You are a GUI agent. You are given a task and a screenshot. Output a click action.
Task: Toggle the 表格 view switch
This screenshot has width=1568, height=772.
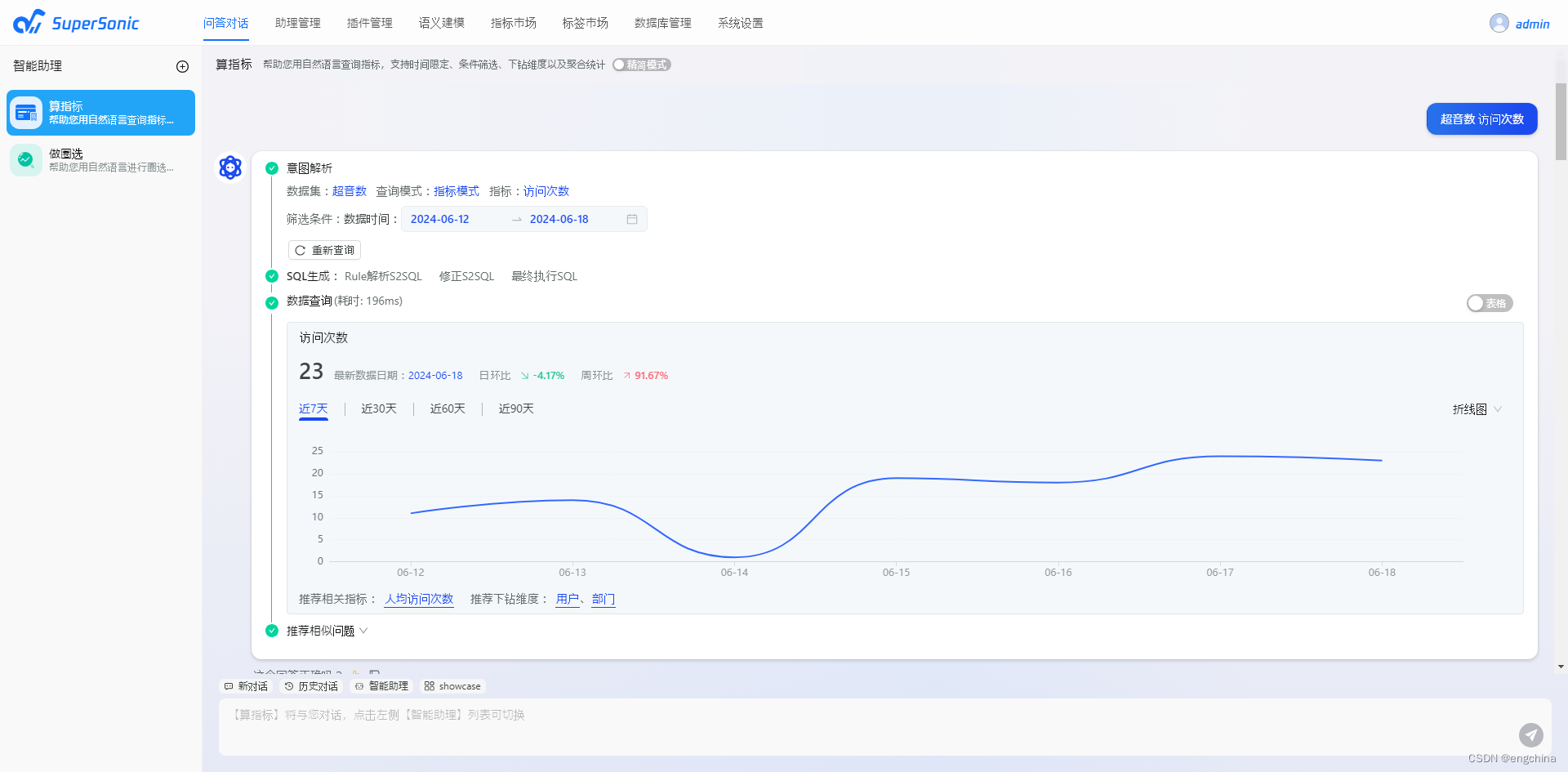click(1490, 303)
